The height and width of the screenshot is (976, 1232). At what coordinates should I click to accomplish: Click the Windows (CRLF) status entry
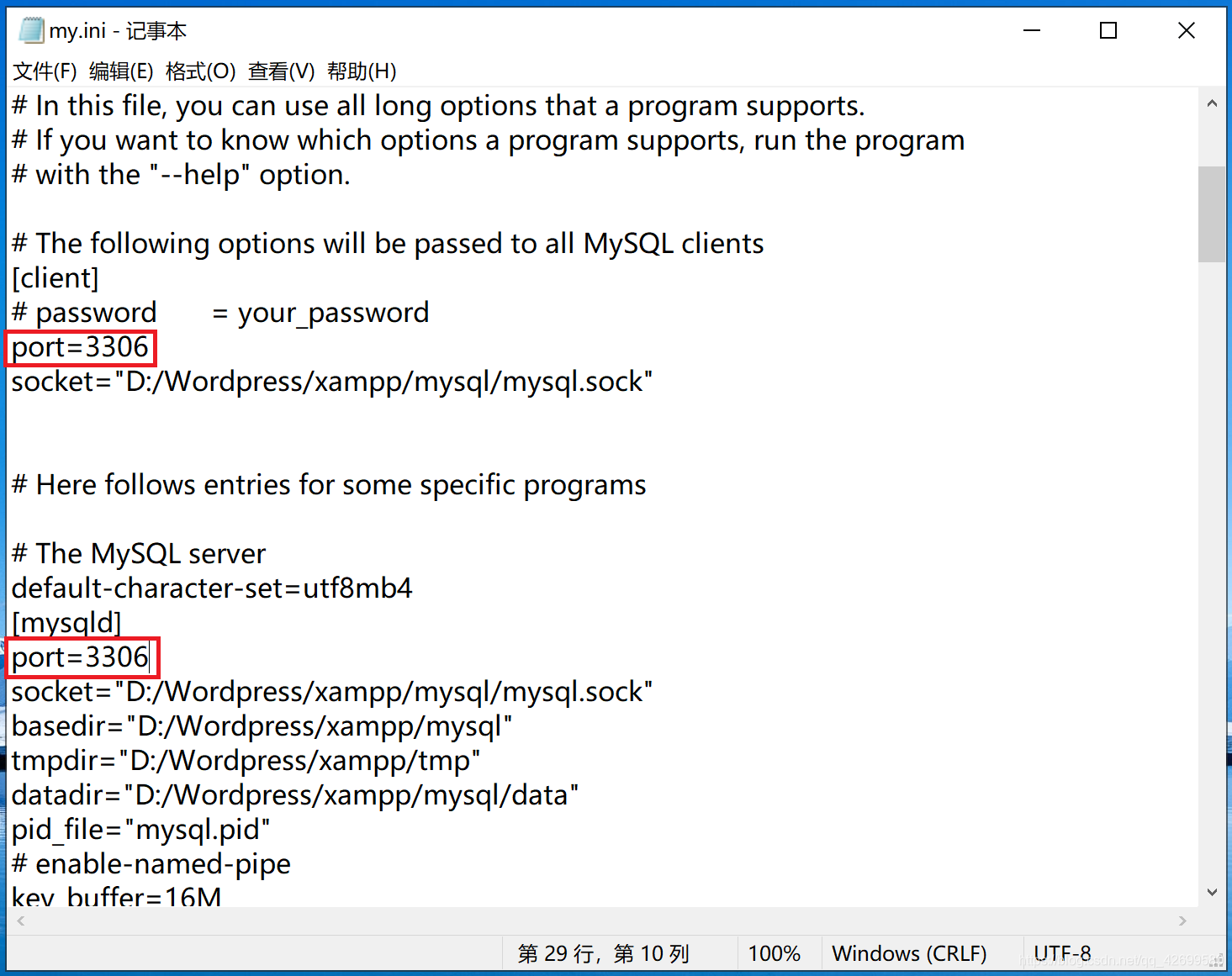[909, 954]
